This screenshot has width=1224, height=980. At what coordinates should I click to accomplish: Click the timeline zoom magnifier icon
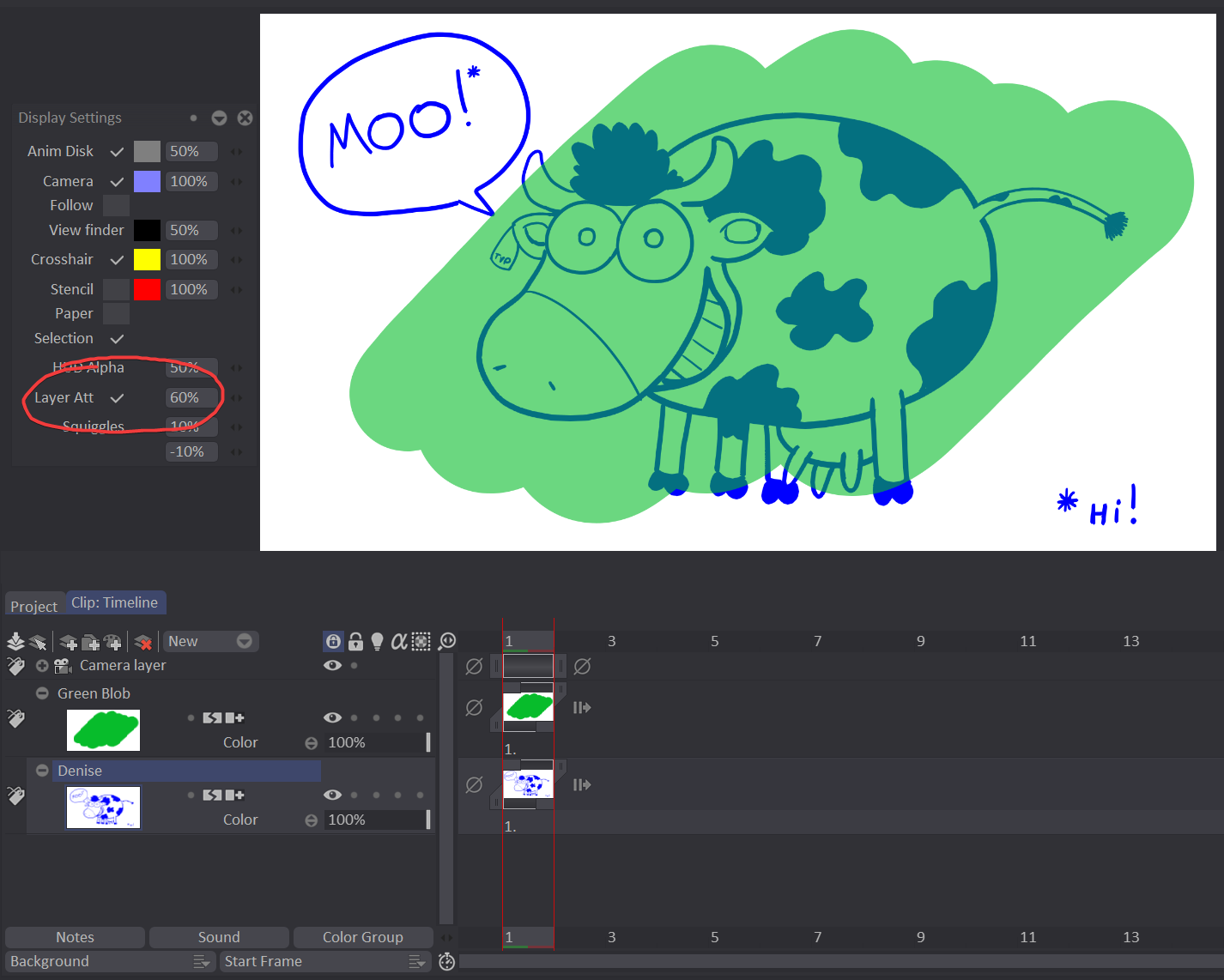coord(446,641)
